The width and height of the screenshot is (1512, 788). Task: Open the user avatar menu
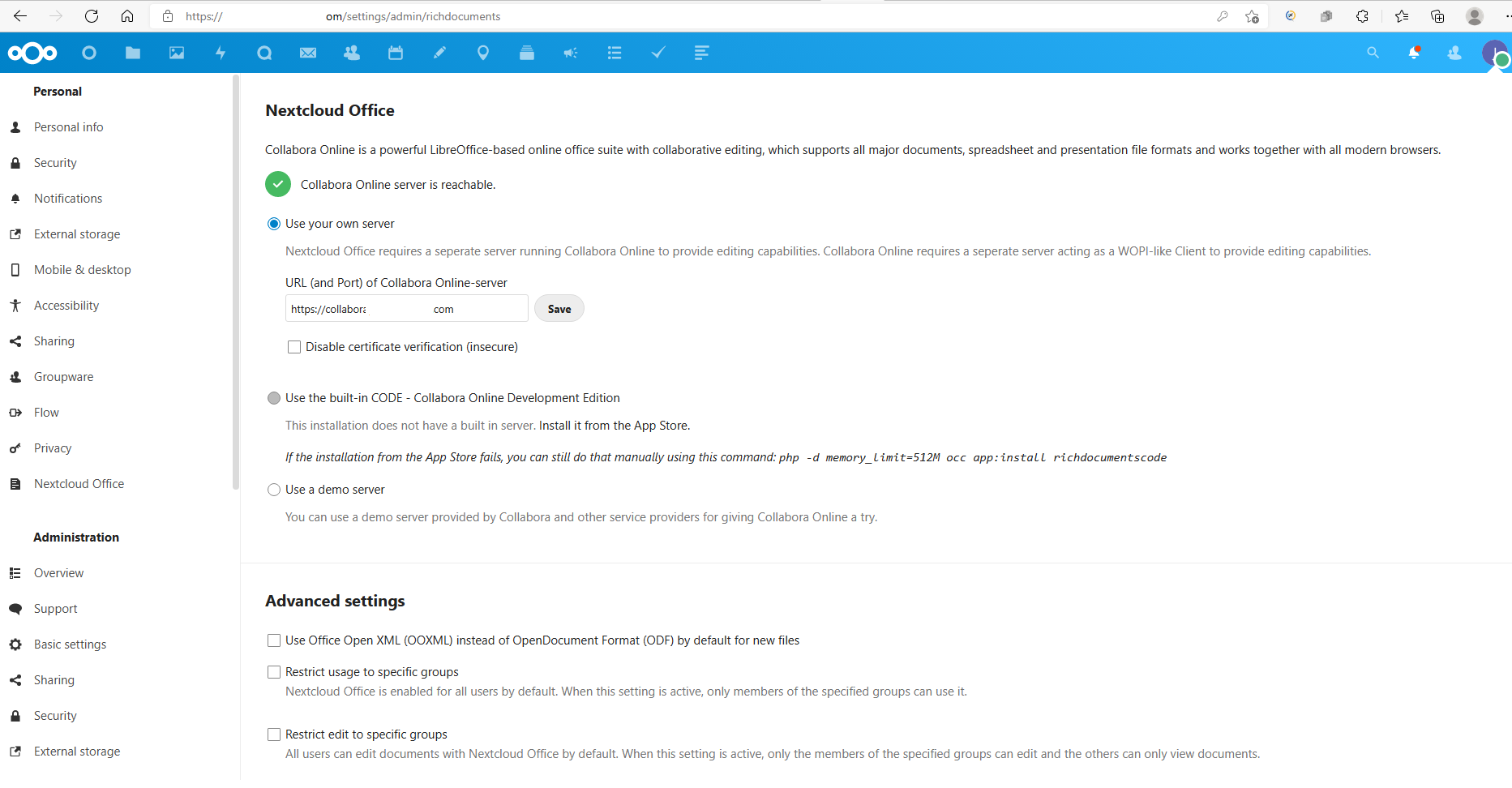coord(1495,54)
